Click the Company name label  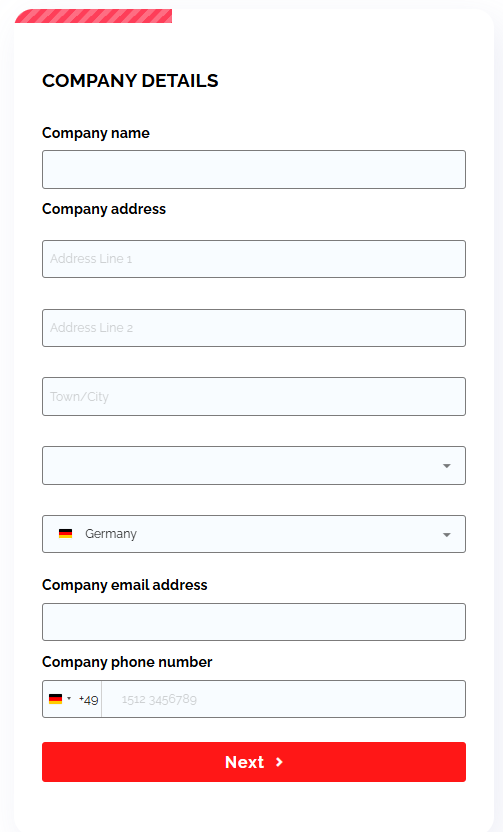click(96, 133)
